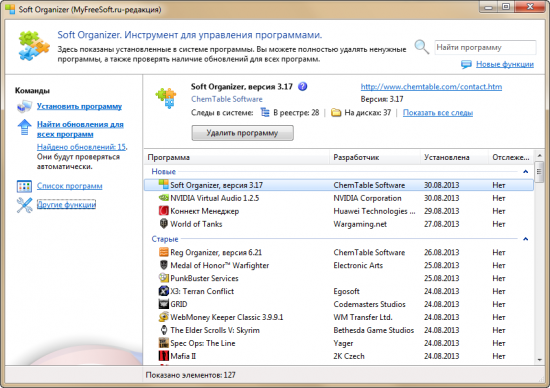Viewport: 550px width, 388px height.
Task: Sort by Разработчик column header
Action: [375, 158]
